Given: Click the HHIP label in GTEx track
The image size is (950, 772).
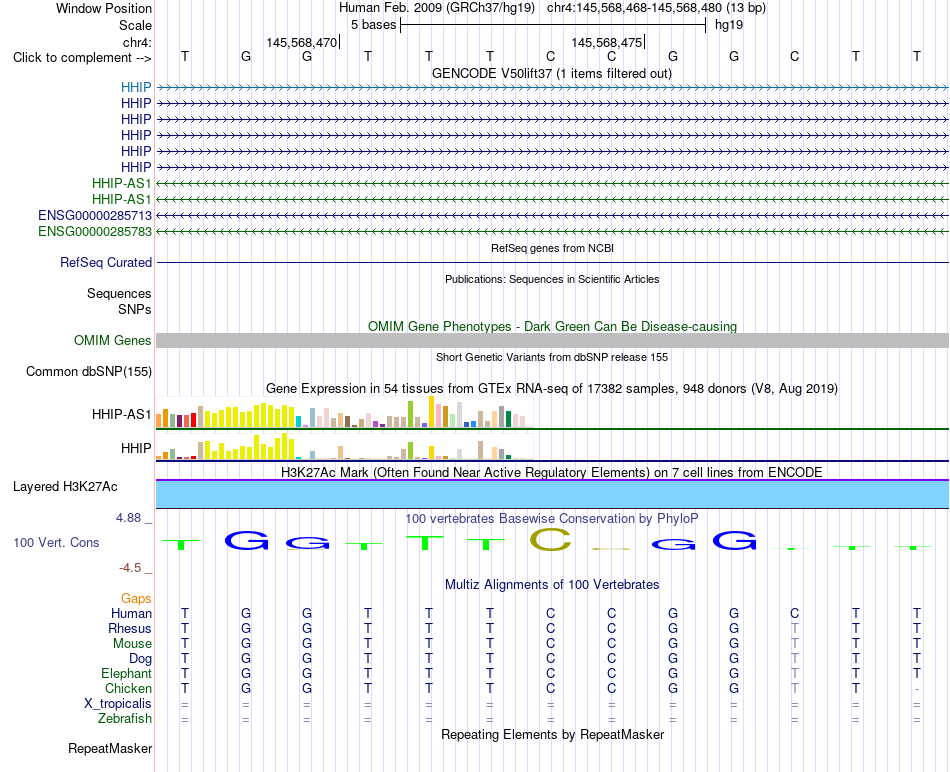Looking at the screenshot, I should click(x=136, y=448).
